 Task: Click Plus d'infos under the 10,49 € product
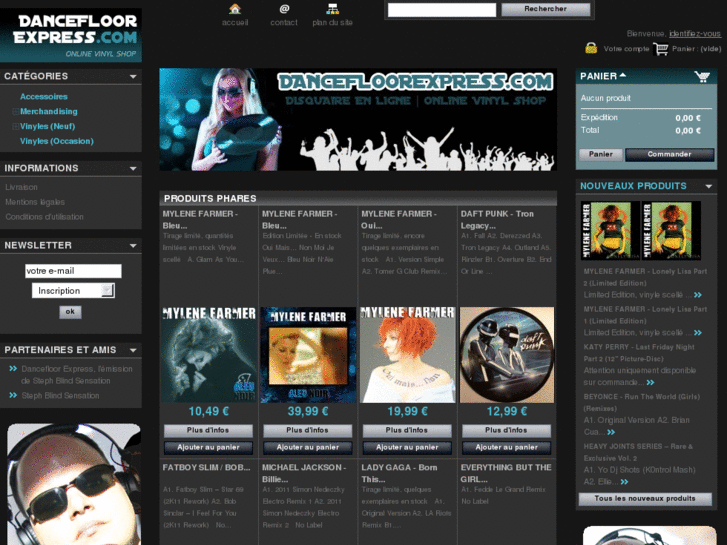pos(208,430)
